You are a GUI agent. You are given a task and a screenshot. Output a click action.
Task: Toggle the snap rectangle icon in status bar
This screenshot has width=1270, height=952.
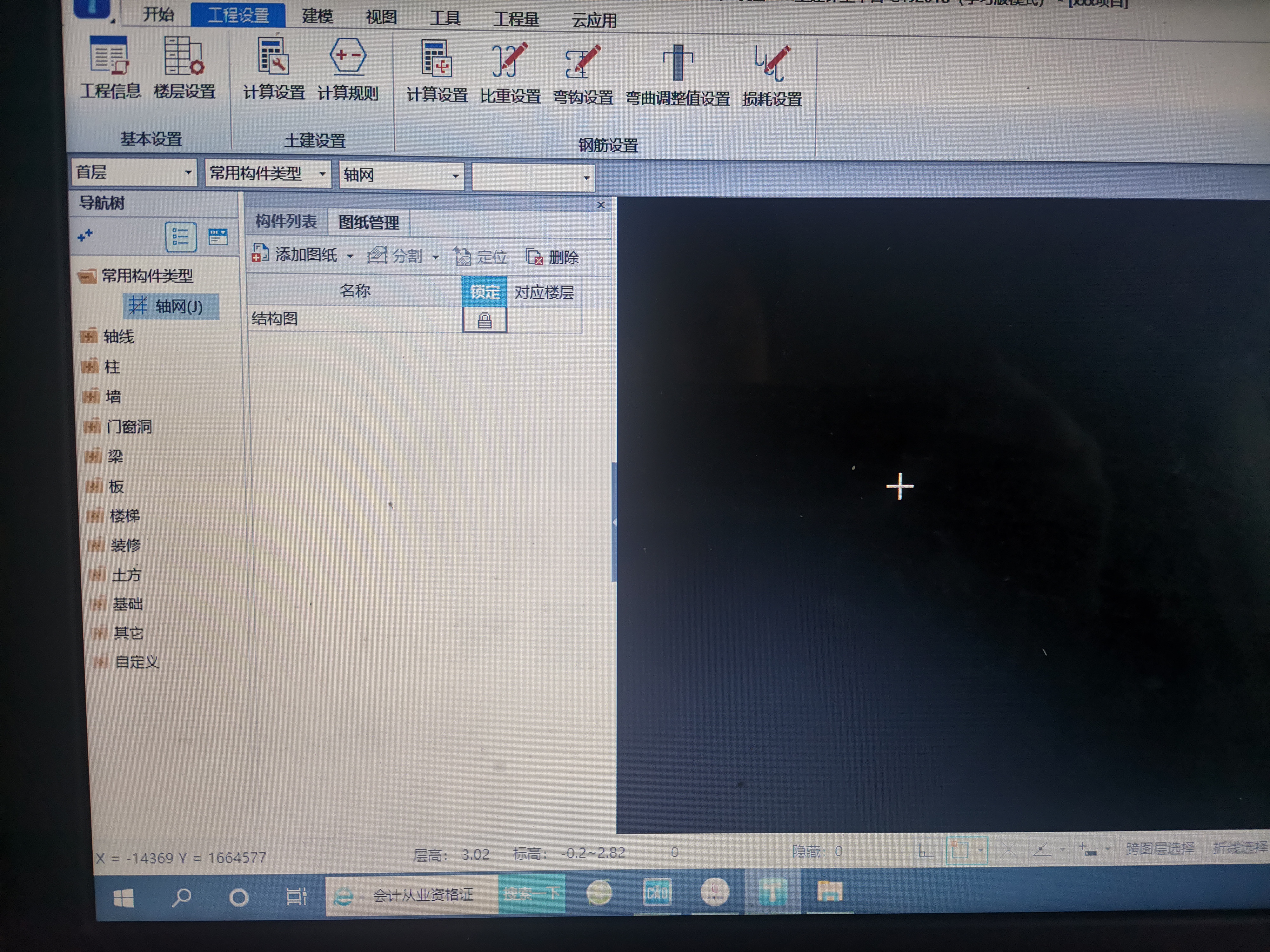click(960, 850)
